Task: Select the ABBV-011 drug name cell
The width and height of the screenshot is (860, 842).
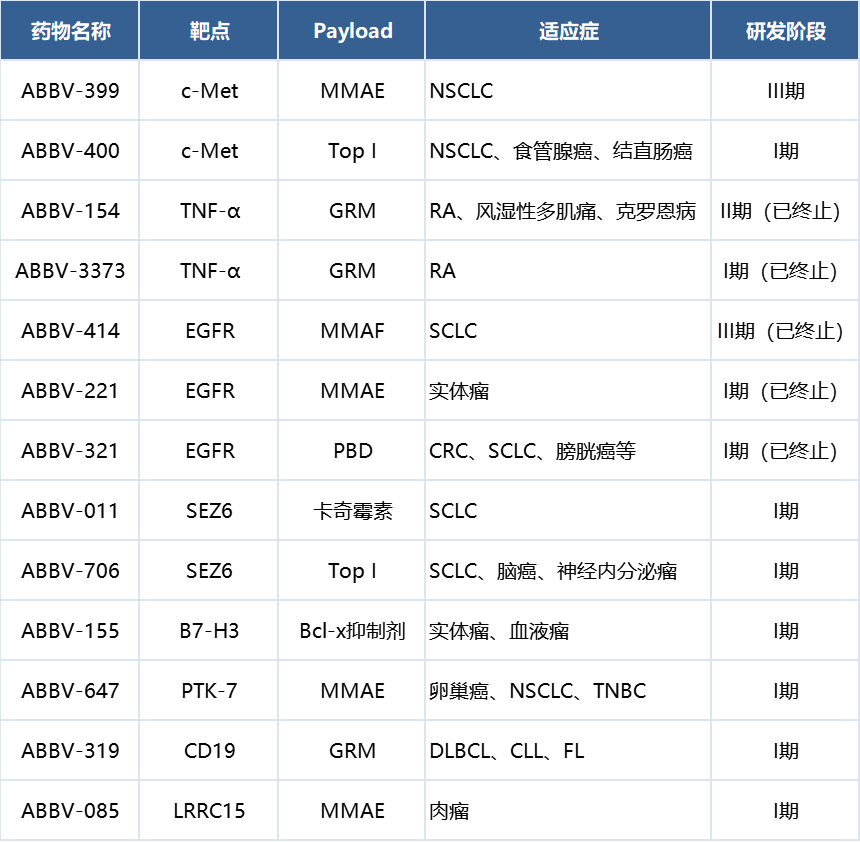Action: (x=70, y=511)
